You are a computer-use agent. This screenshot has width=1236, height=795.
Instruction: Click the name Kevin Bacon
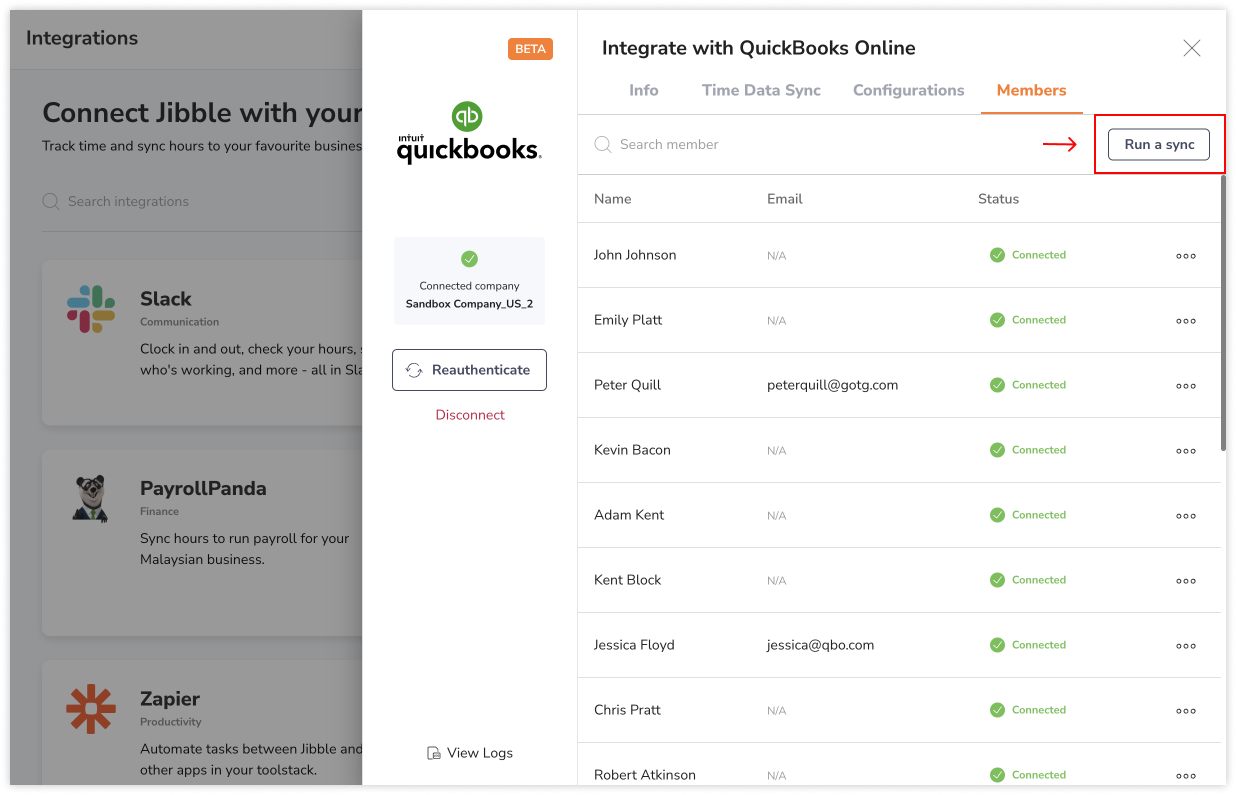[x=632, y=450]
